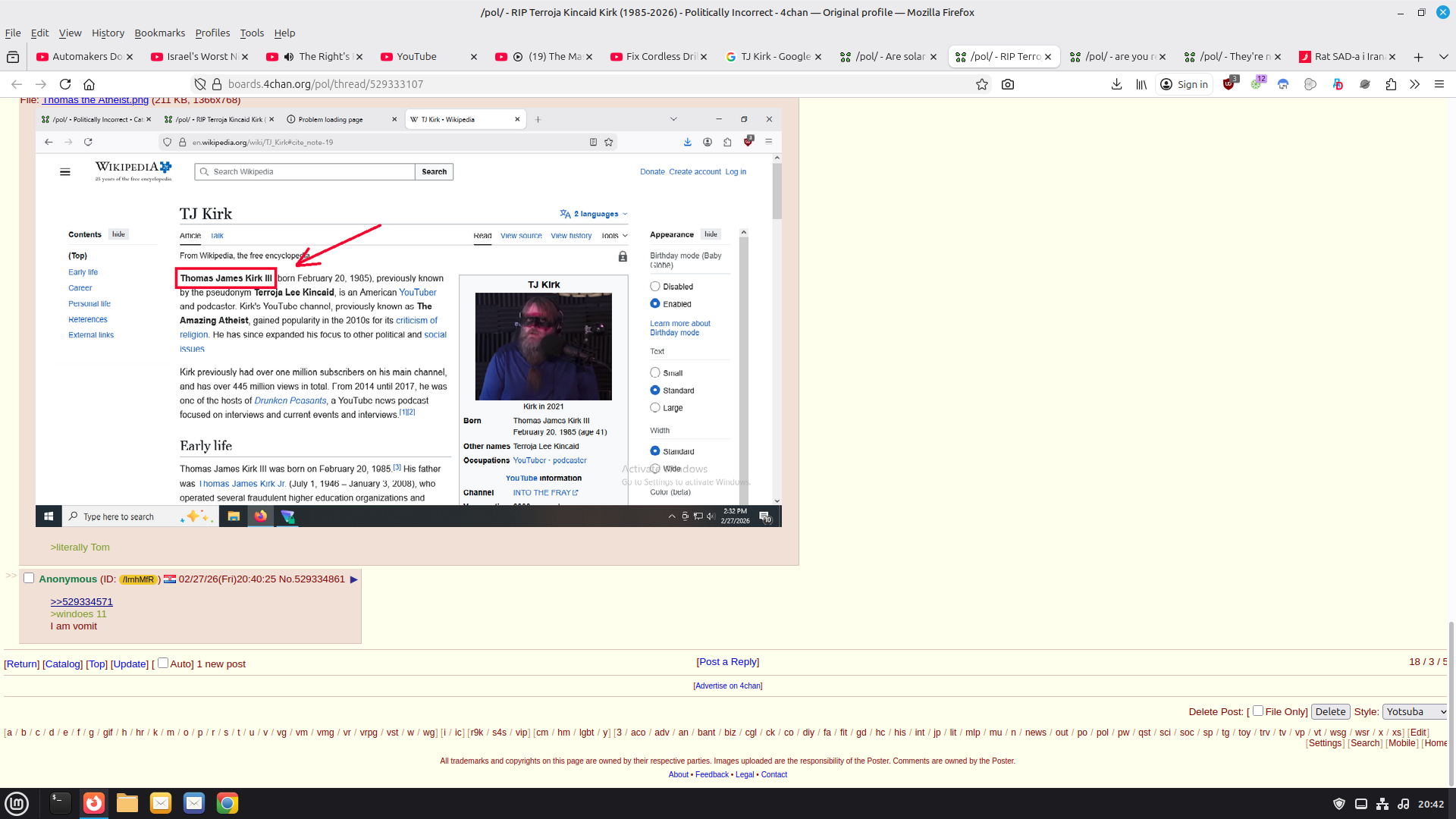Screen dimensions: 1456x819
Task: Expand the list all tabs chevron
Action: pyautogui.click(x=1443, y=57)
